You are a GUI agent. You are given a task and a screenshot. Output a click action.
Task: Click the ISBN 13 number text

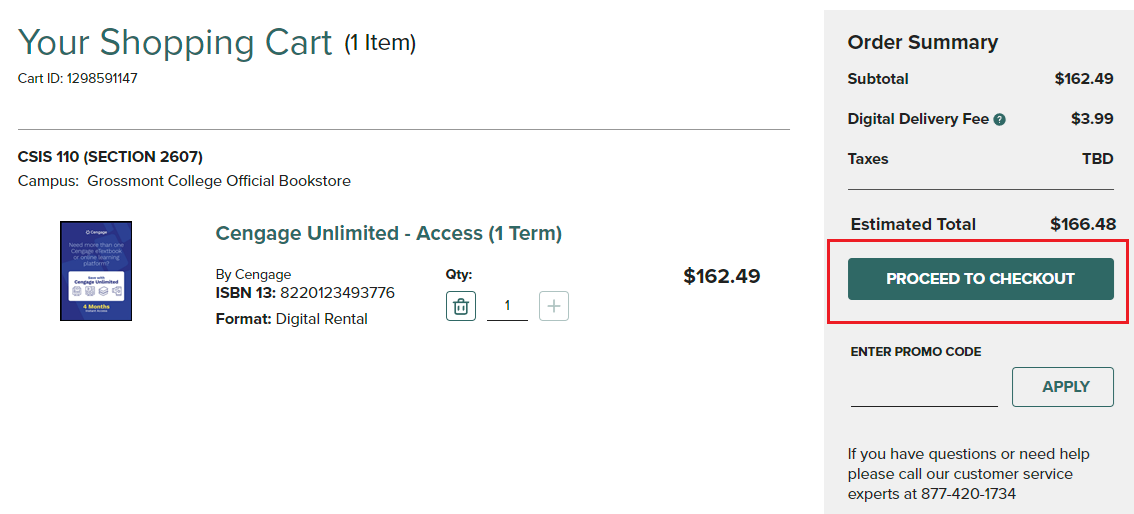[337, 293]
